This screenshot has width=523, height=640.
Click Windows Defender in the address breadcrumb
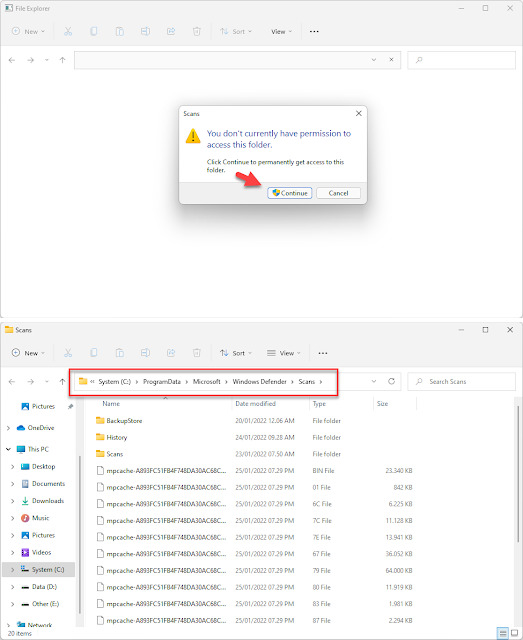tap(260, 382)
